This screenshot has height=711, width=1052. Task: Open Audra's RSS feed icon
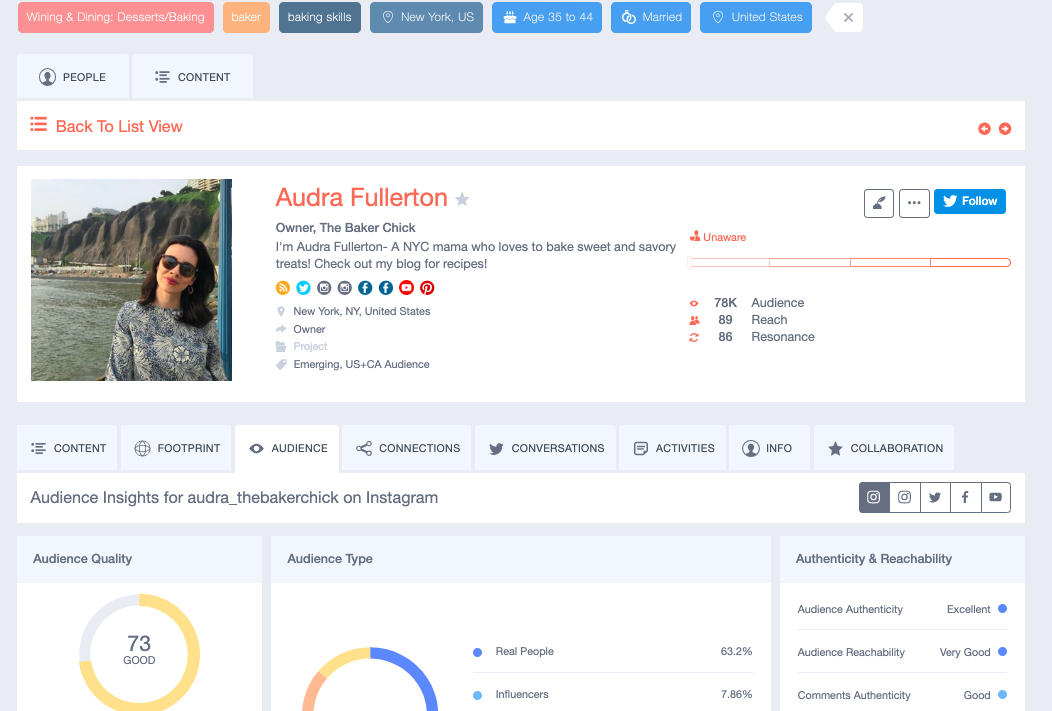click(x=283, y=288)
